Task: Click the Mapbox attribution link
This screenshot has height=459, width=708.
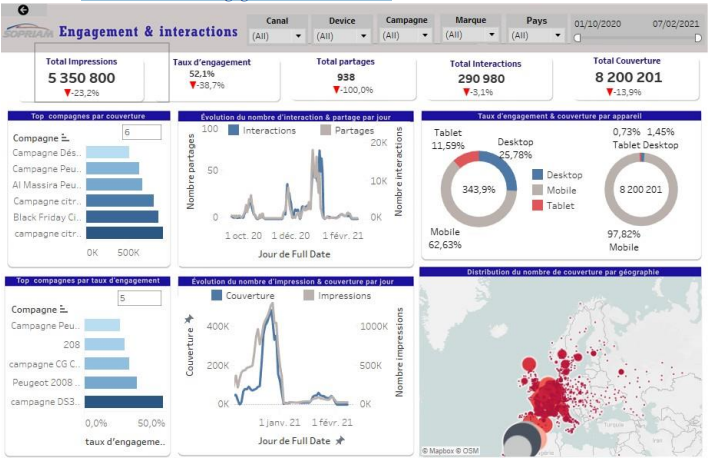Action: (x=438, y=450)
